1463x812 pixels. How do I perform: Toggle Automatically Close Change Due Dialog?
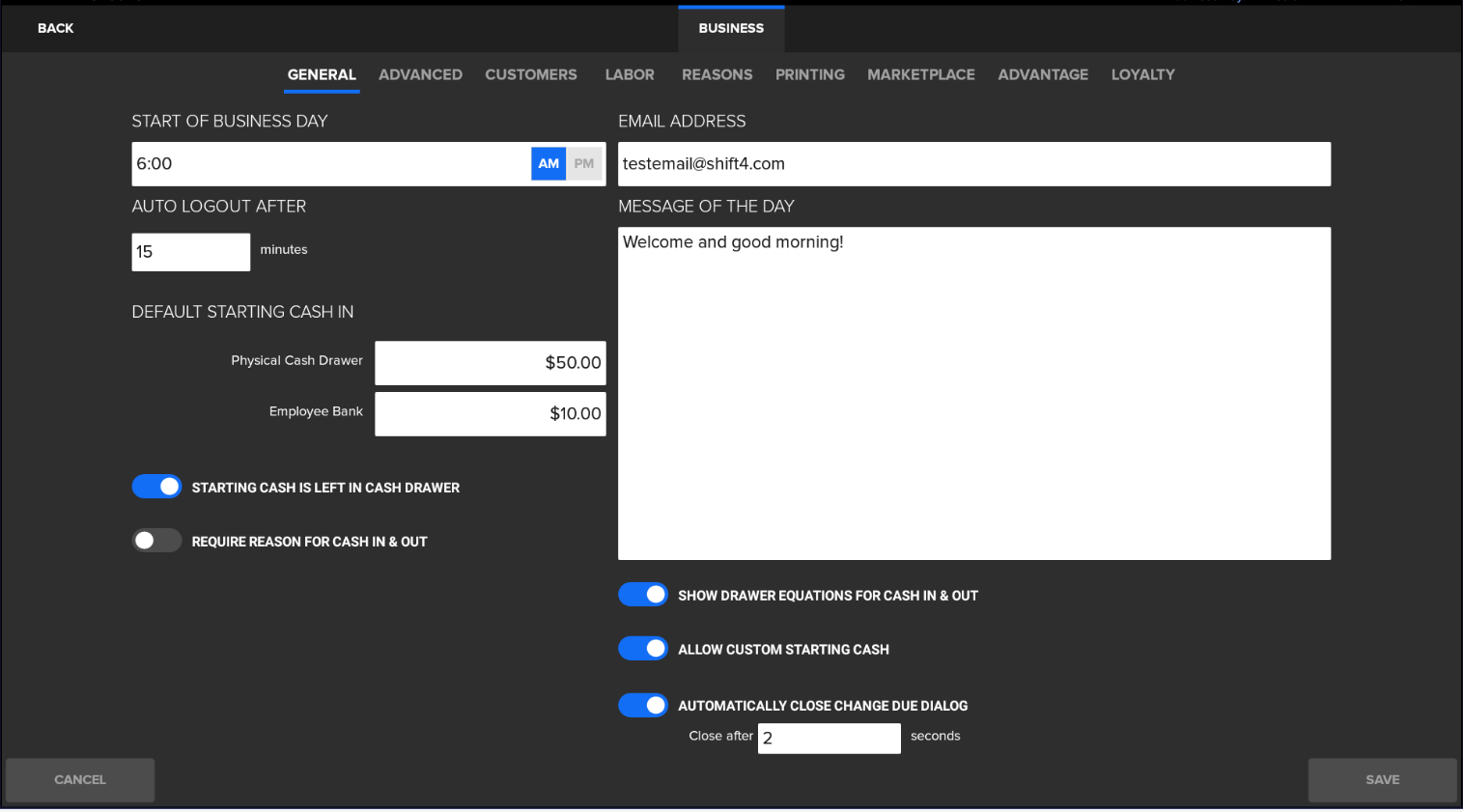click(643, 705)
